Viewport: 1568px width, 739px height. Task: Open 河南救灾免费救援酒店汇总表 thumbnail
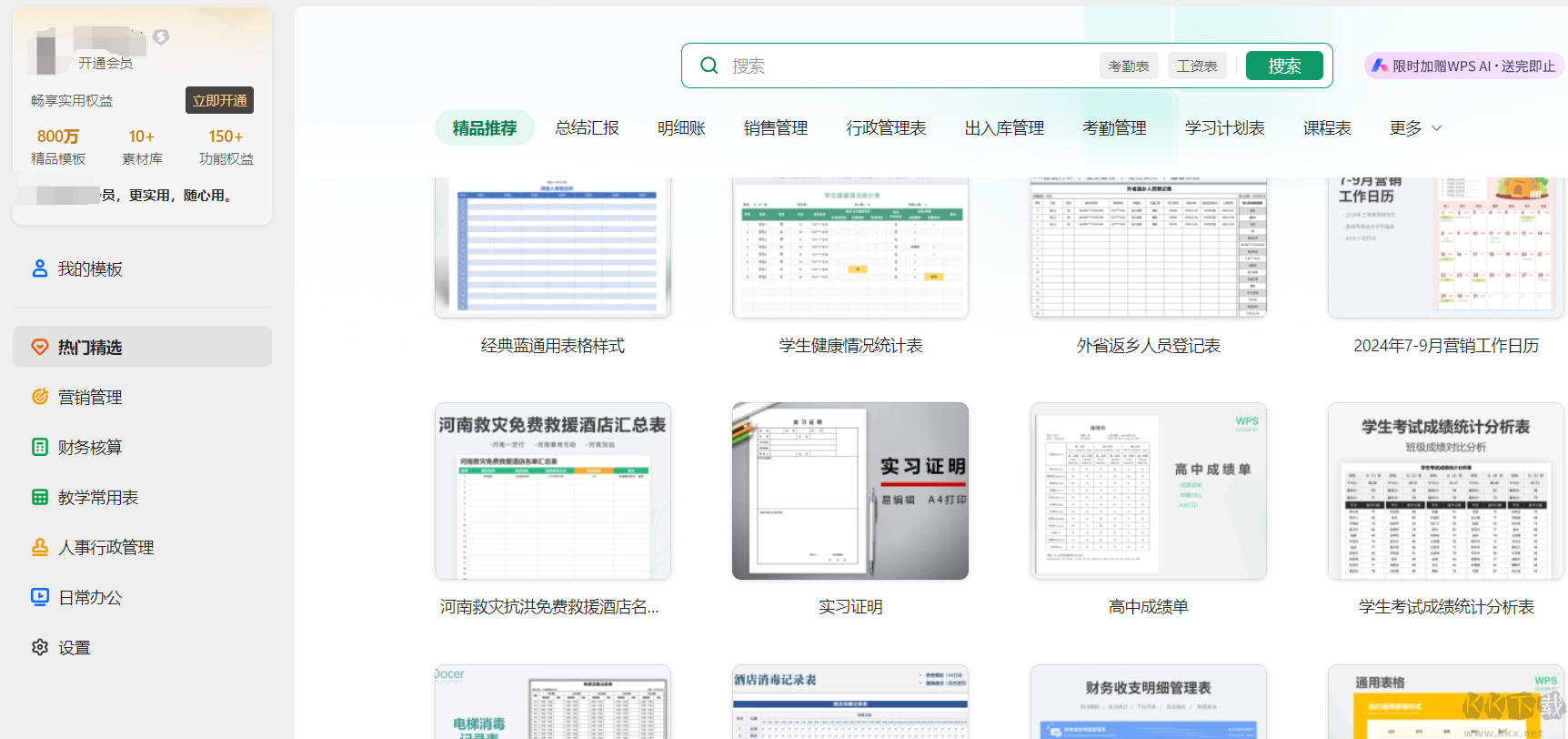click(553, 491)
